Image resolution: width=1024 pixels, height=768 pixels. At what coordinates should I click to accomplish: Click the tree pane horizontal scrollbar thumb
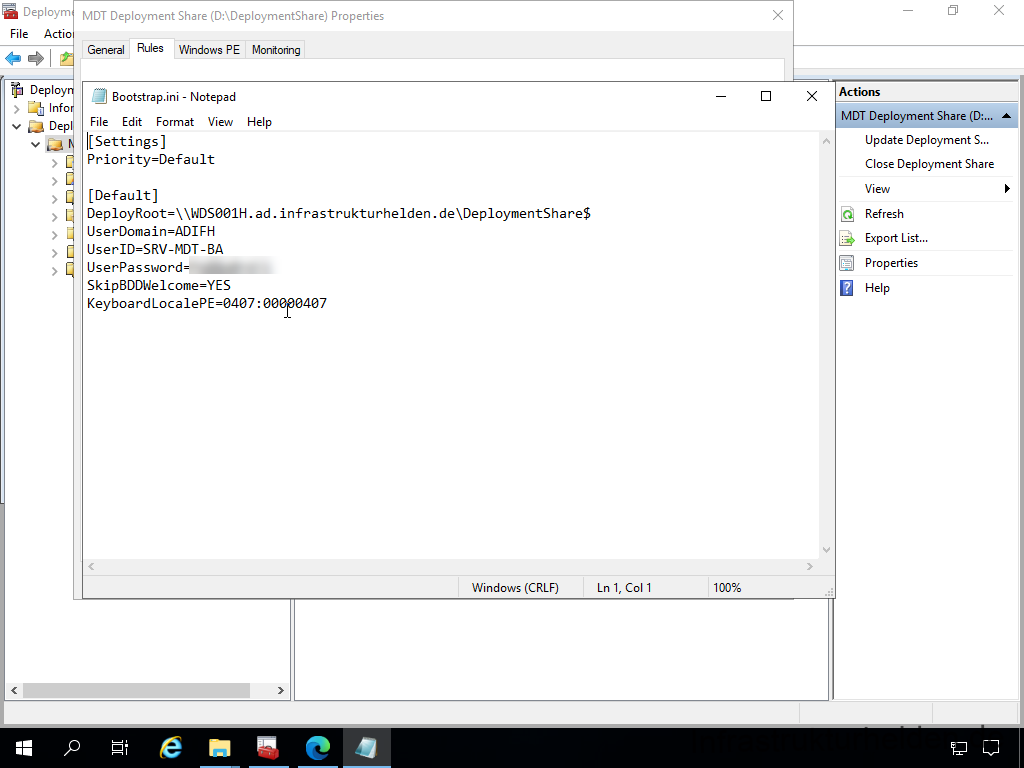(x=136, y=690)
